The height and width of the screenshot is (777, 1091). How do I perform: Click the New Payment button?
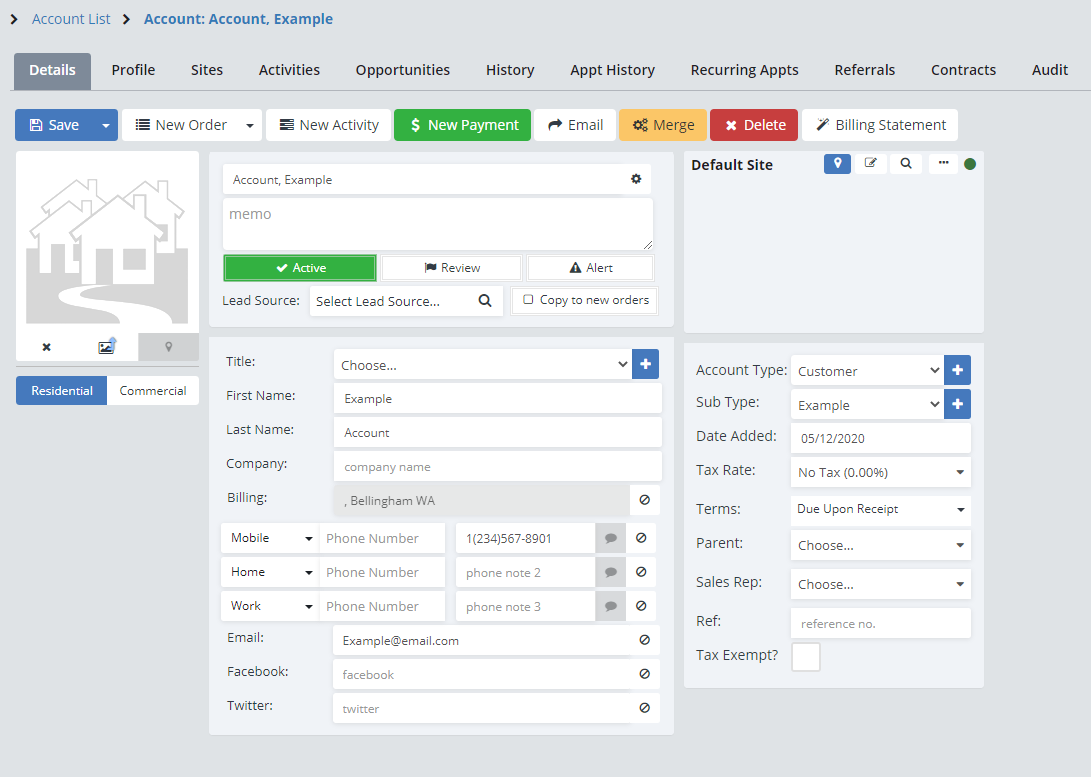click(462, 125)
